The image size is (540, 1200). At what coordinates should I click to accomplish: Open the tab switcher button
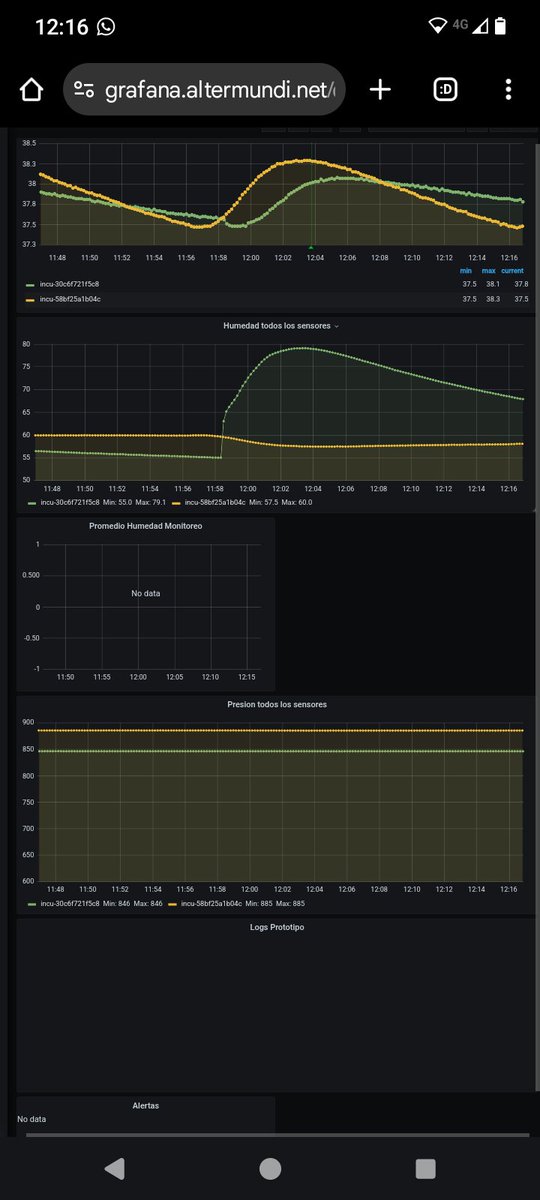click(446, 90)
